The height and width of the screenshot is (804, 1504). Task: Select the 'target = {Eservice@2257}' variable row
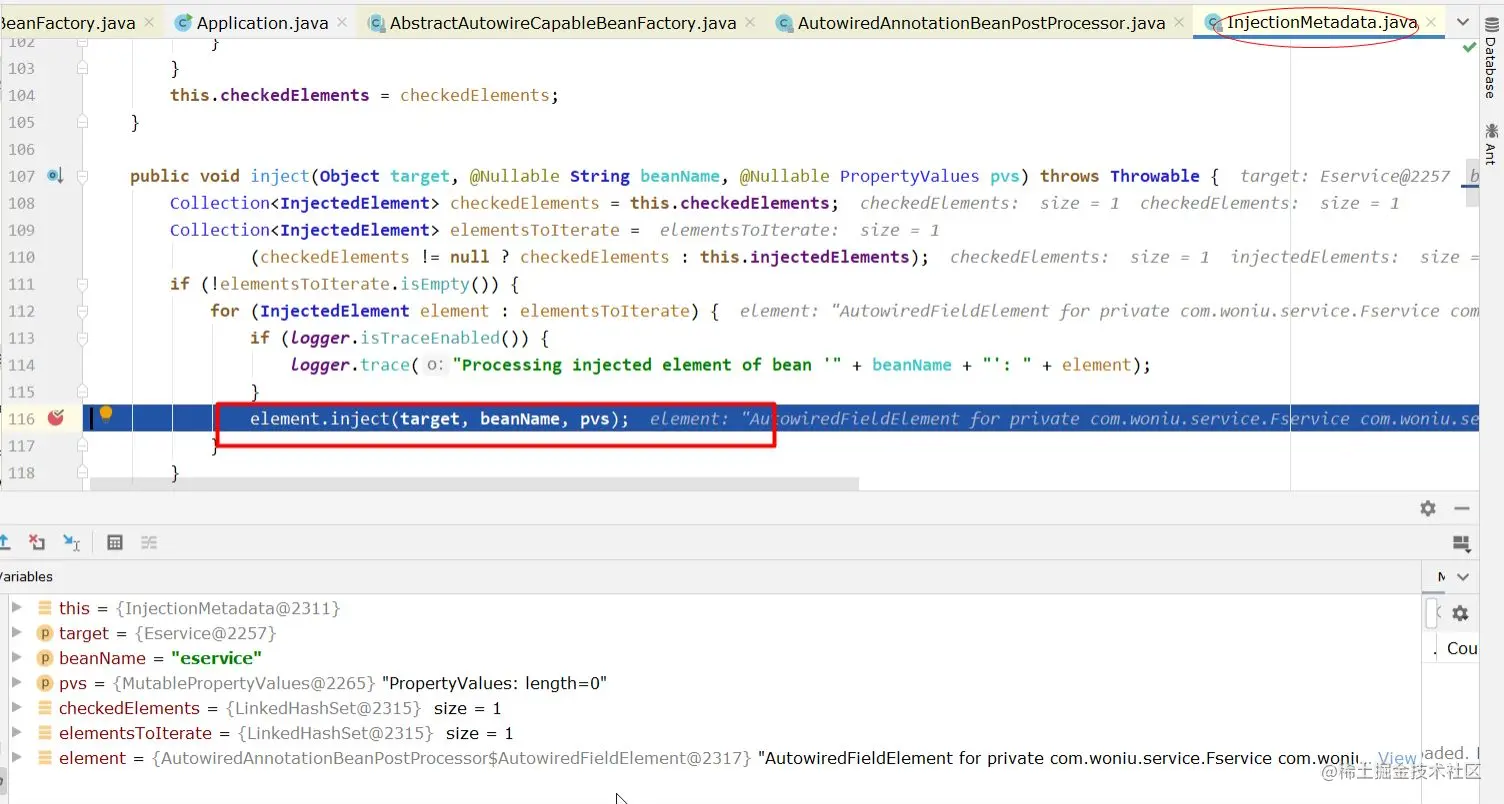tap(710, 633)
